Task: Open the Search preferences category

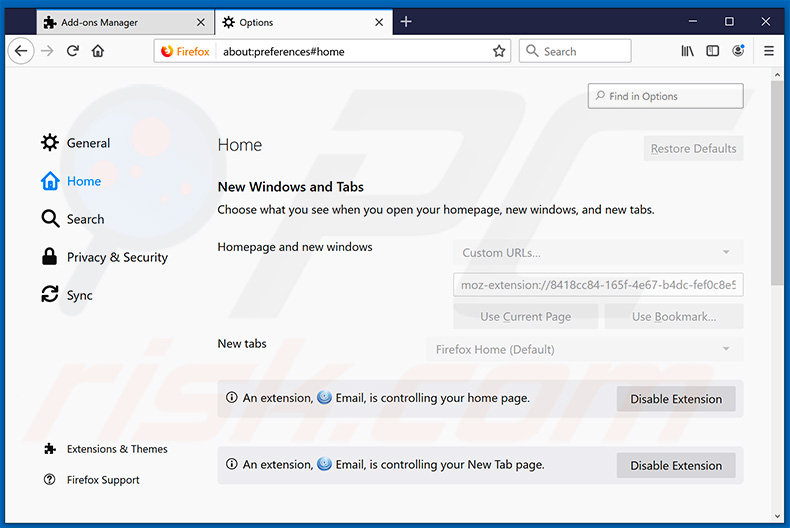Action: point(85,219)
